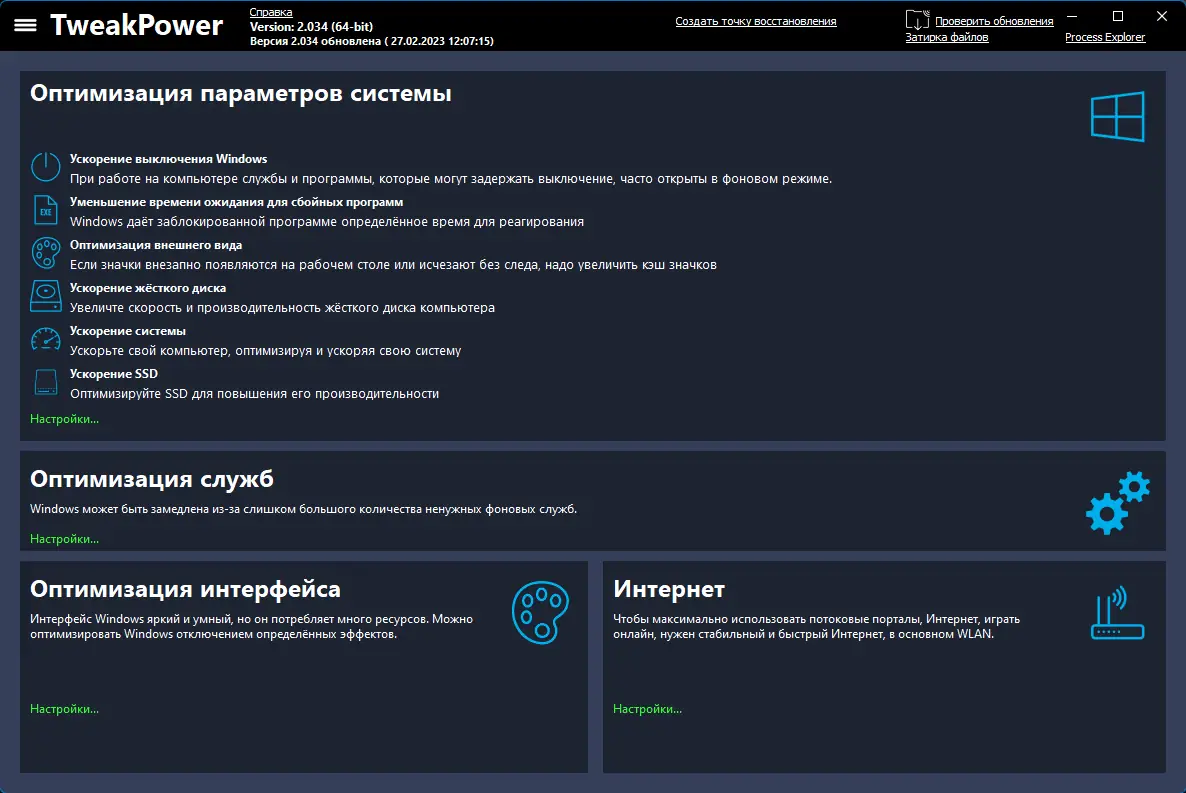
Task: Click the speedometer icon for Ускорение системы
Action: click(x=45, y=339)
